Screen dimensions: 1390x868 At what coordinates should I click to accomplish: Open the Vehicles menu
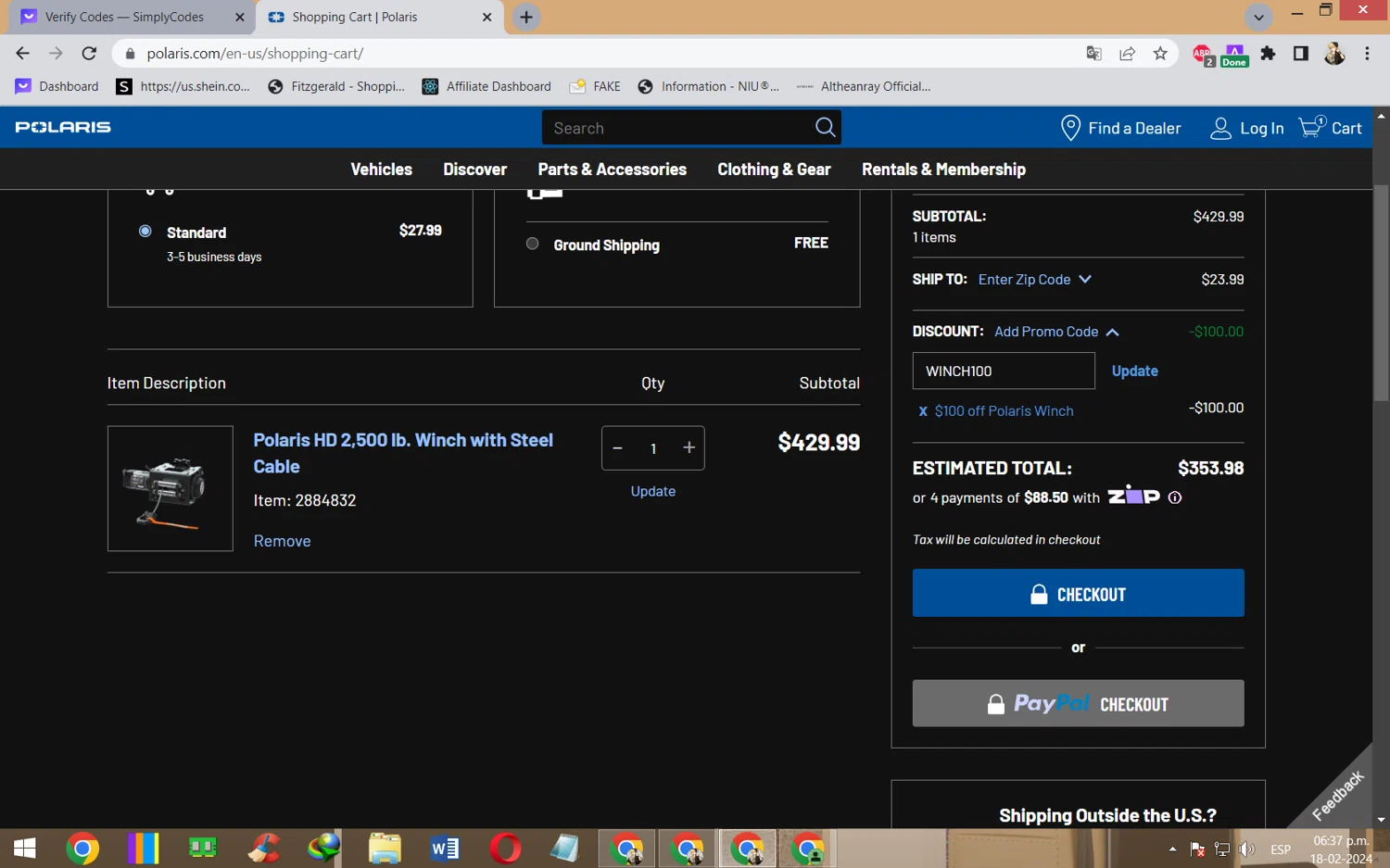pos(381,170)
